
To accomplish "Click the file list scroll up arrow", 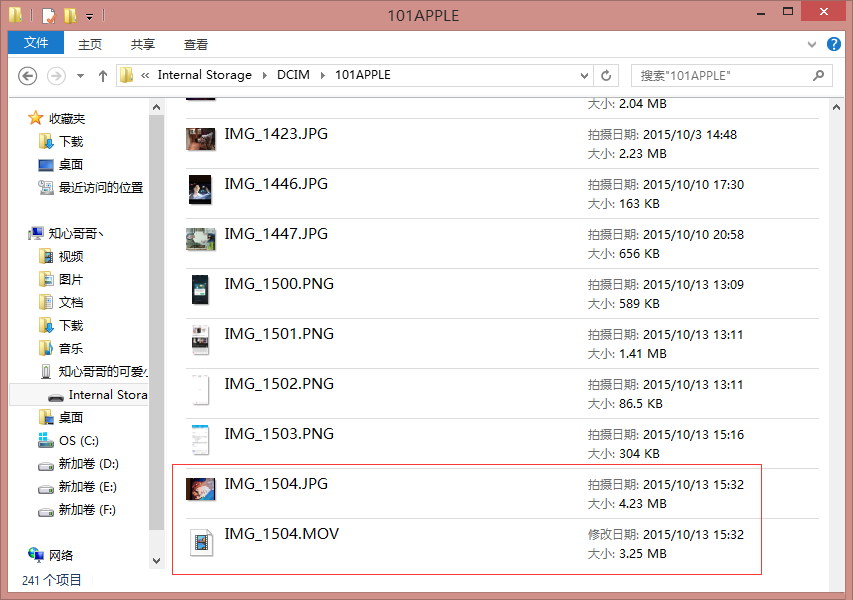I will [836, 107].
